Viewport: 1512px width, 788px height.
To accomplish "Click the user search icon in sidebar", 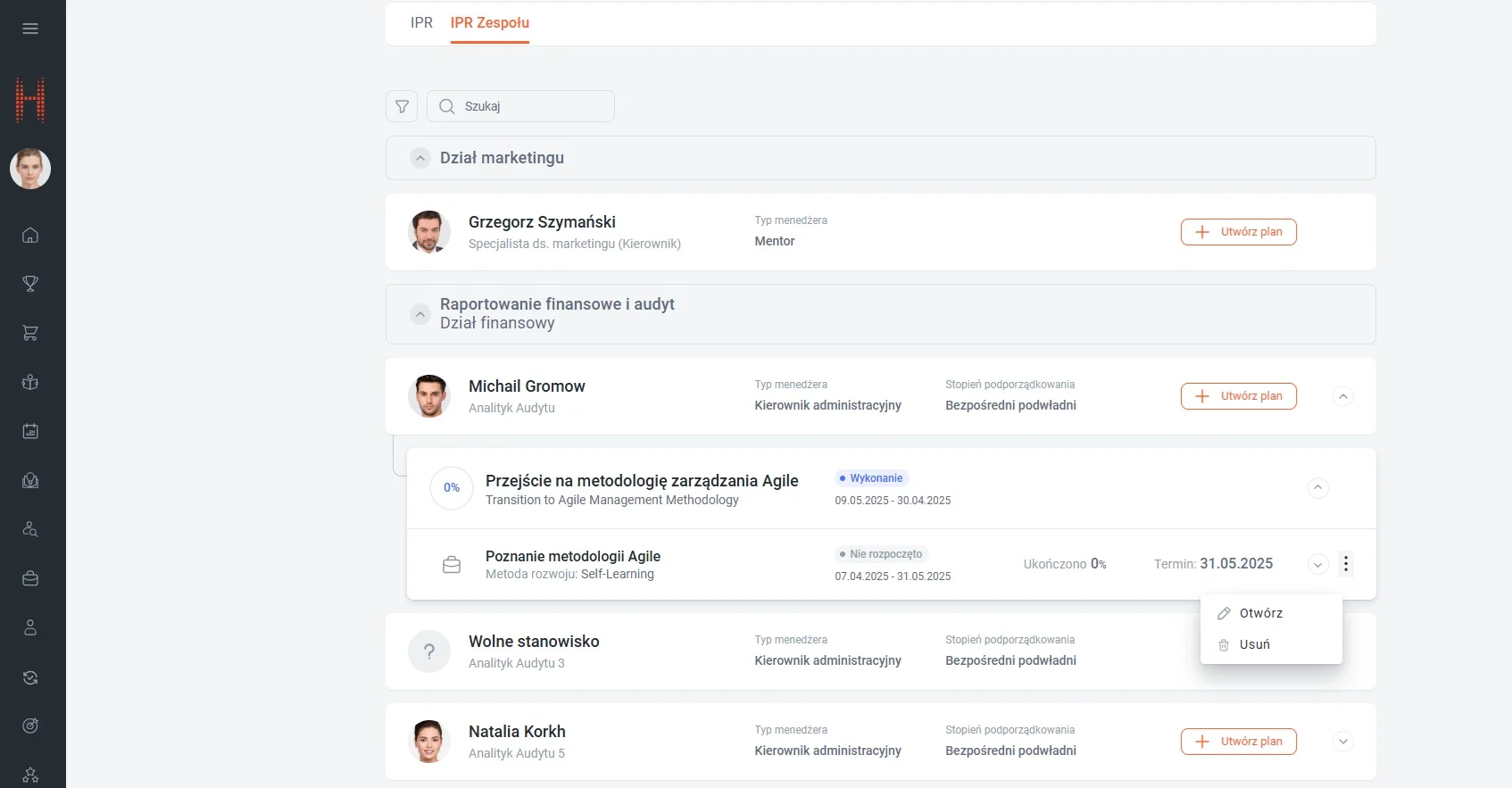I will tap(30, 529).
